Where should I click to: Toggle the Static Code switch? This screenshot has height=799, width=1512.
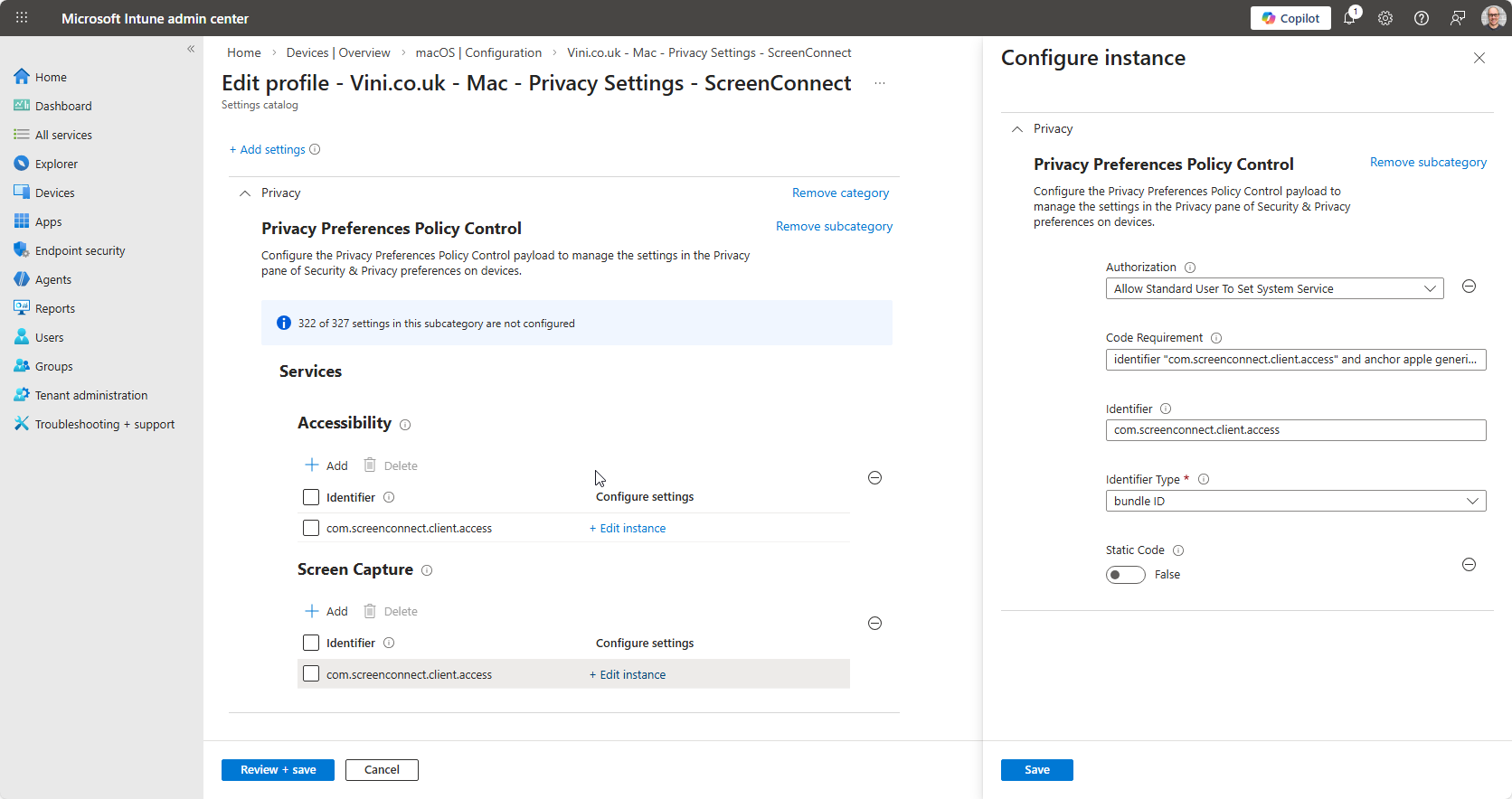point(1125,575)
